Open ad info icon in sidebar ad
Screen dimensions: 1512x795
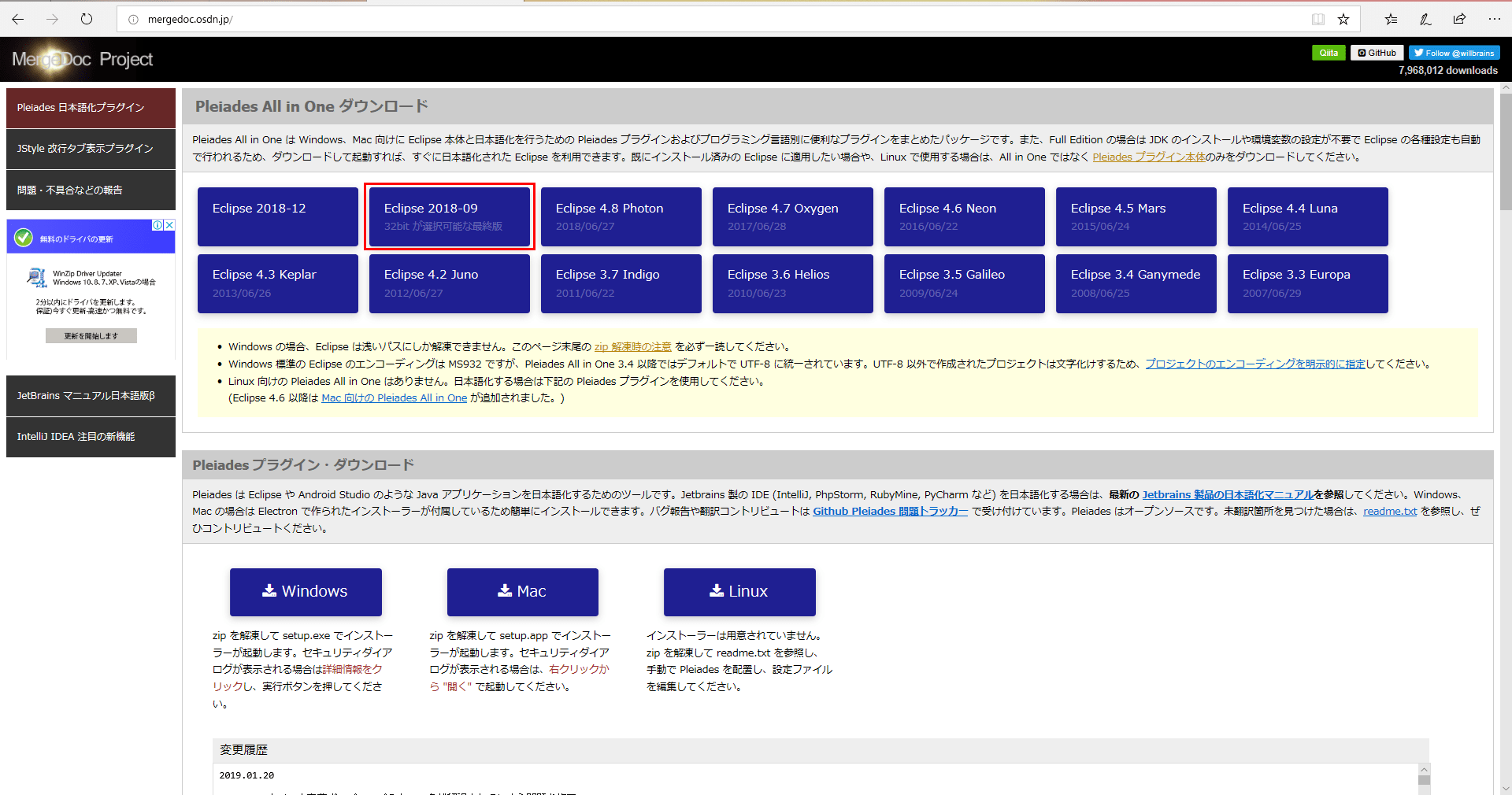(157, 225)
